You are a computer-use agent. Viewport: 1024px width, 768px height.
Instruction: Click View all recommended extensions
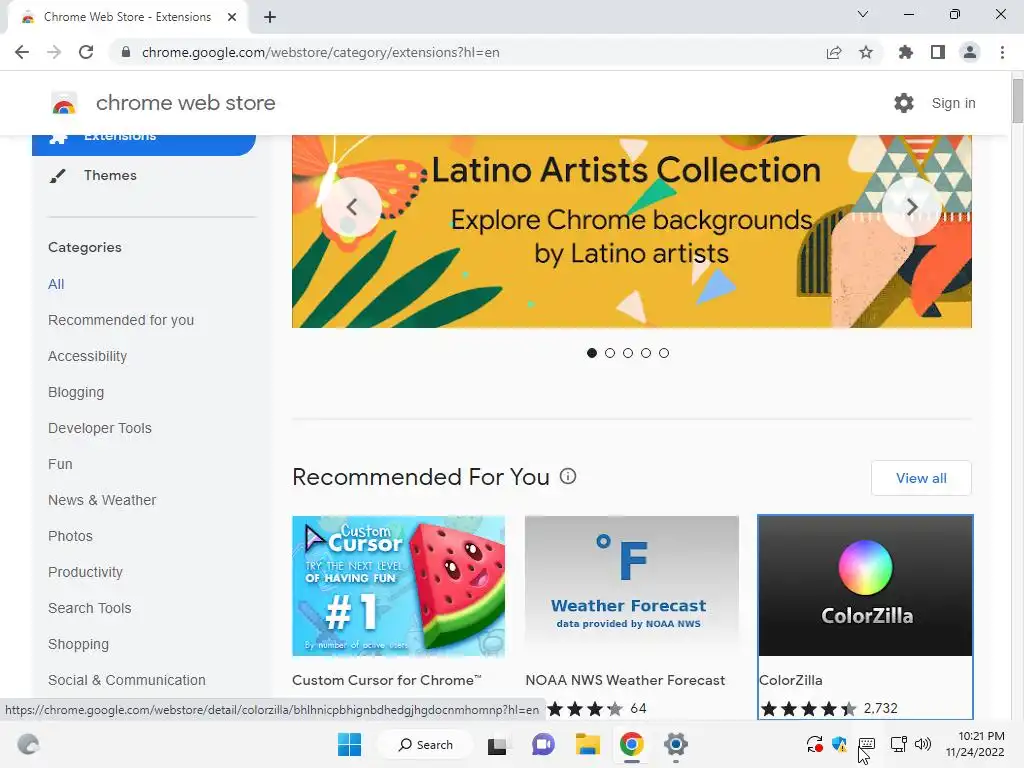pyautogui.click(x=921, y=478)
